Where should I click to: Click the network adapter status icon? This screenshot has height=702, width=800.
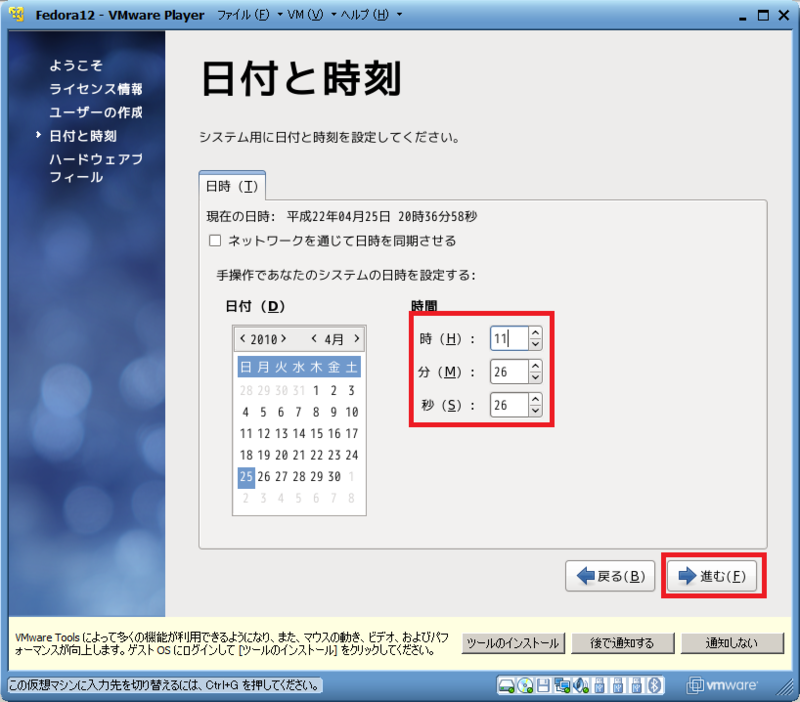click(561, 686)
